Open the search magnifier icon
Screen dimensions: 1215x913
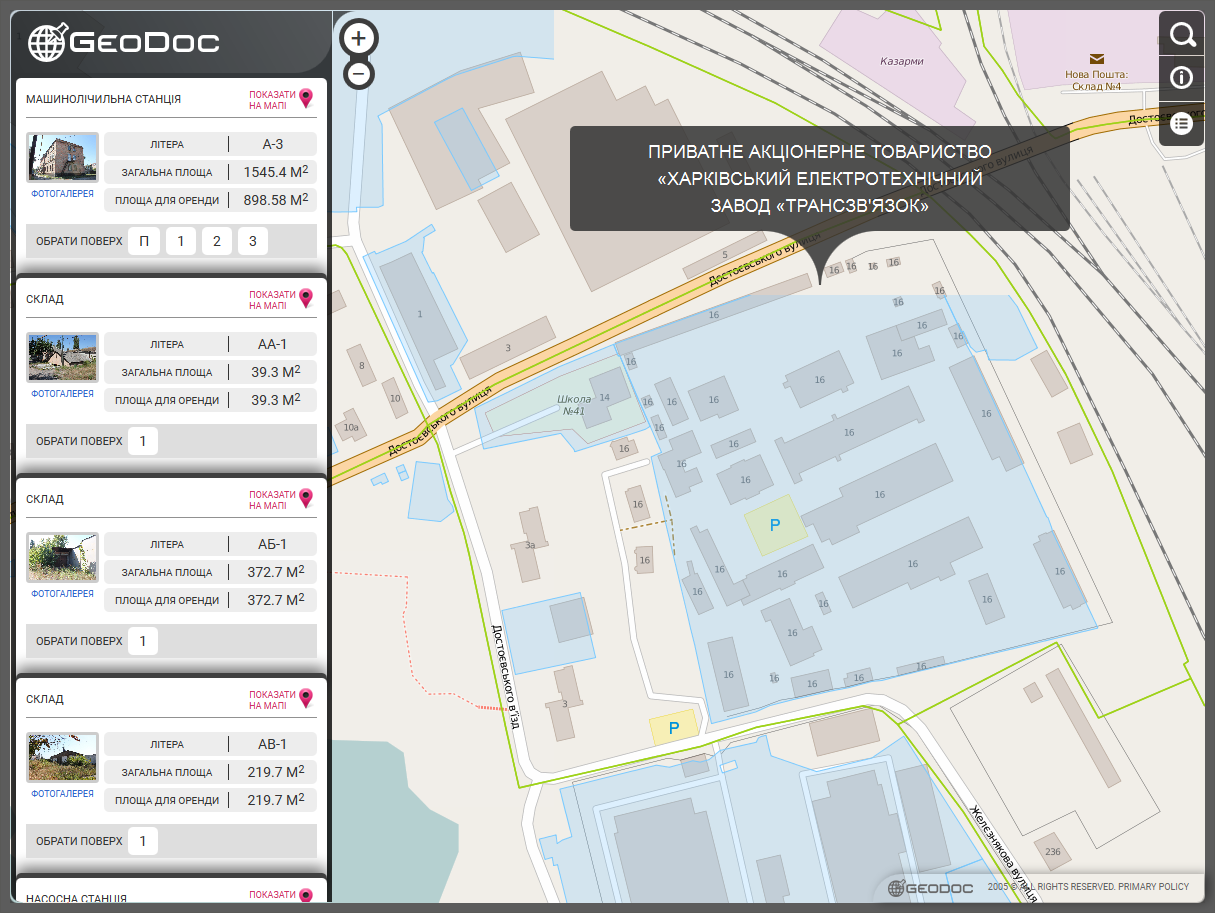1182,35
